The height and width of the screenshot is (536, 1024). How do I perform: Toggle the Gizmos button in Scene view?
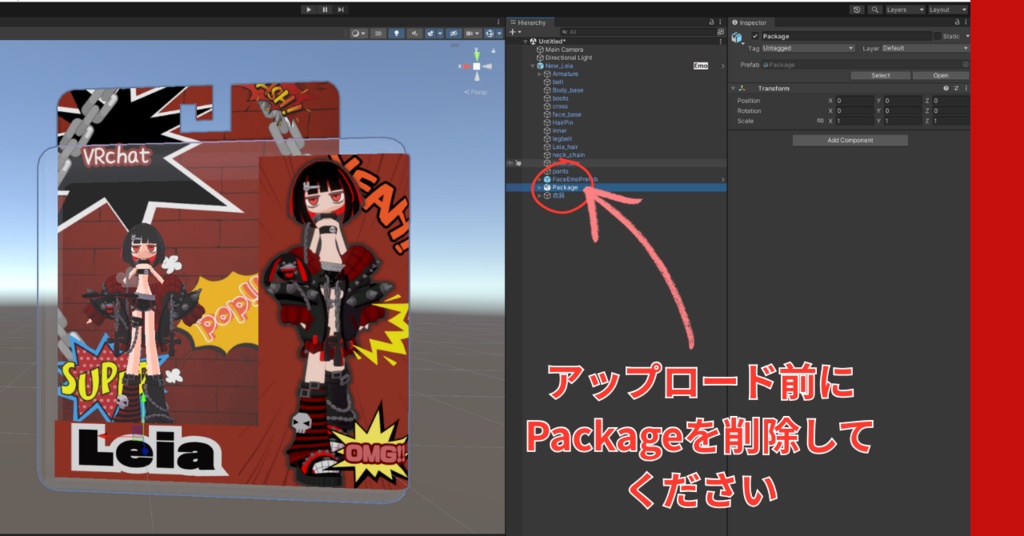click(489, 33)
